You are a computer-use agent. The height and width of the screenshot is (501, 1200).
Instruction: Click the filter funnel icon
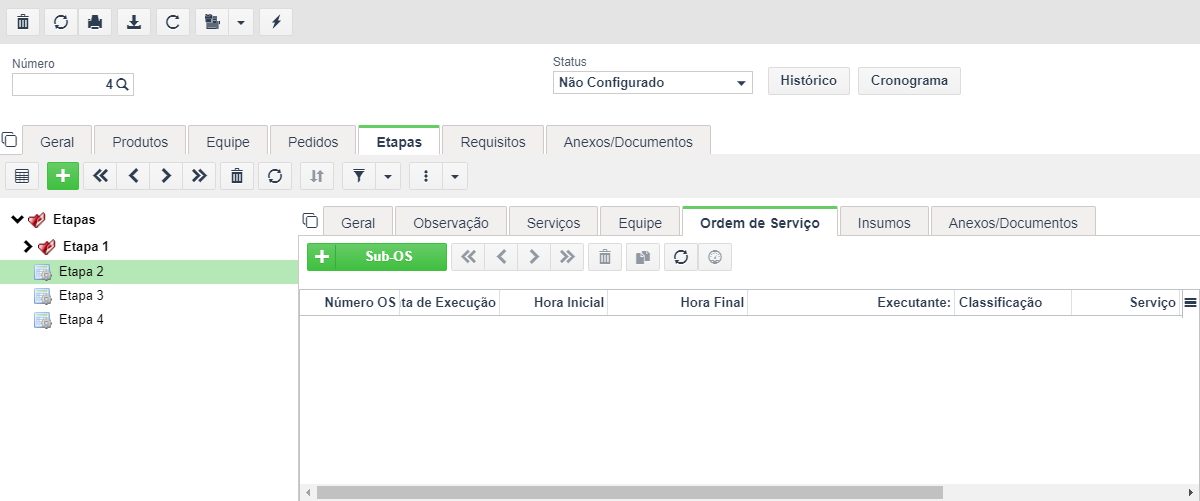(x=359, y=176)
